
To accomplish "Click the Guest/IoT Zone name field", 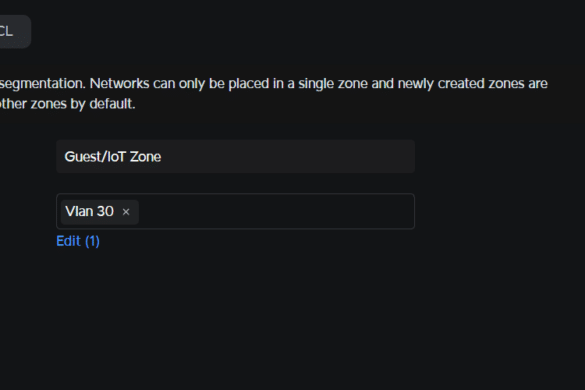I will pyautogui.click(x=235, y=156).
